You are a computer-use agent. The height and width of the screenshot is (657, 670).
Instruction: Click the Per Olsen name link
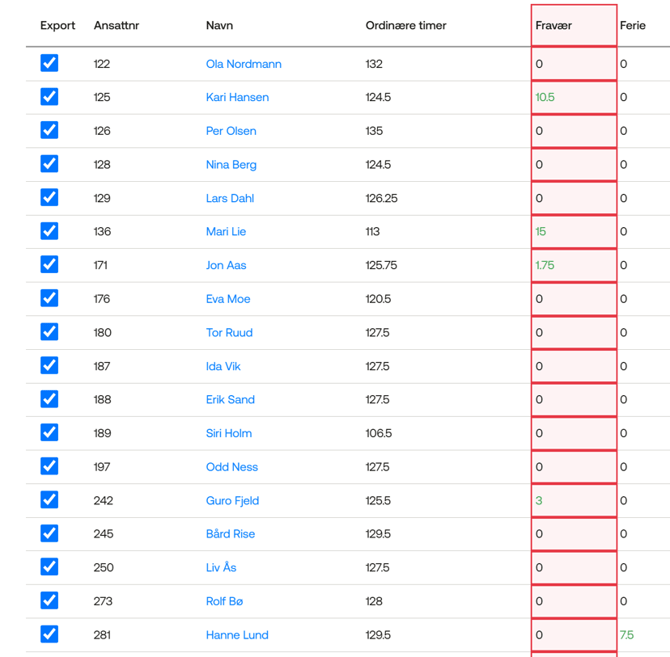(x=231, y=131)
